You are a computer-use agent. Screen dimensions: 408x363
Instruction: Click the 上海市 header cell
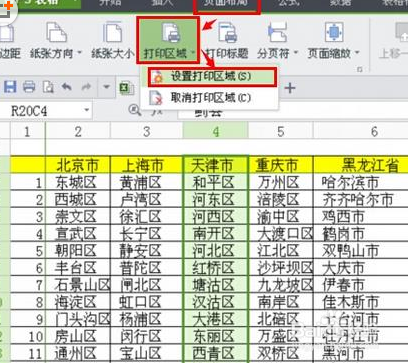pyautogui.click(x=147, y=165)
